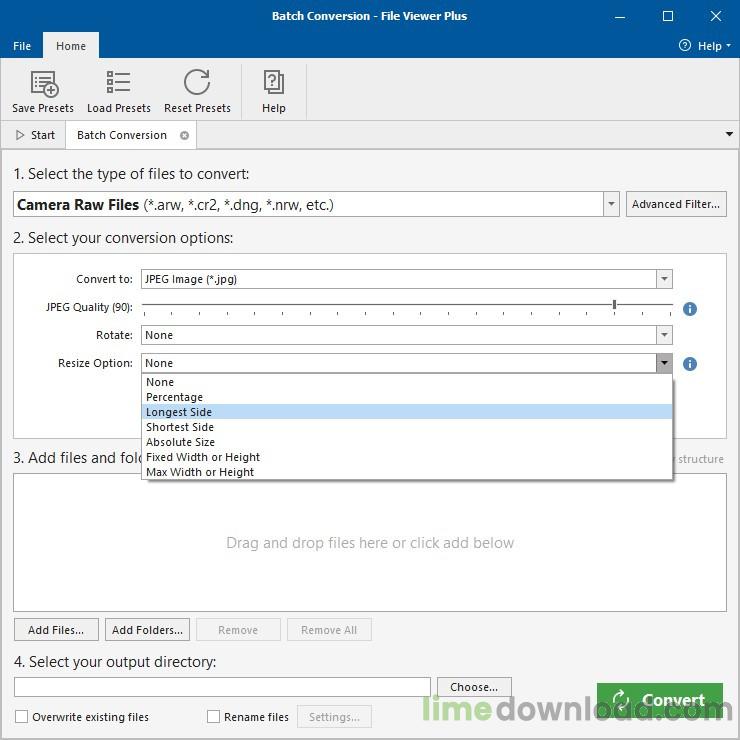Open the Help menu at top right

(x=705, y=46)
